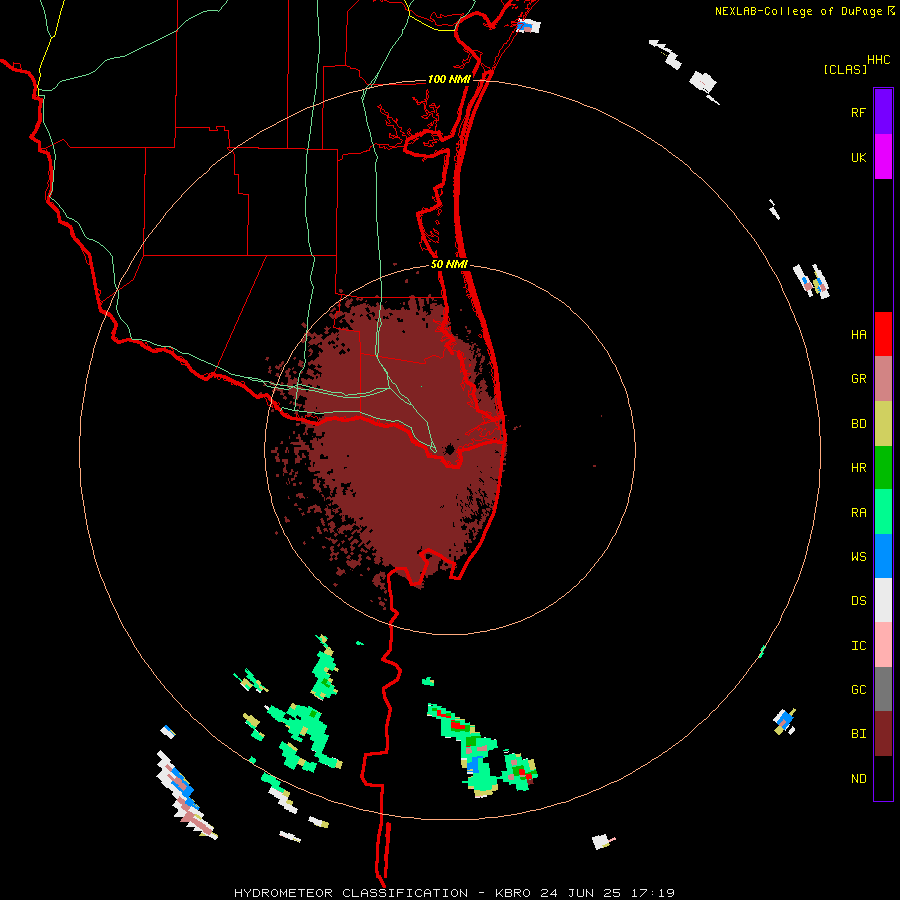The width and height of the screenshot is (900, 900).
Task: Click the "HHC" product code text
Action: click(878, 60)
